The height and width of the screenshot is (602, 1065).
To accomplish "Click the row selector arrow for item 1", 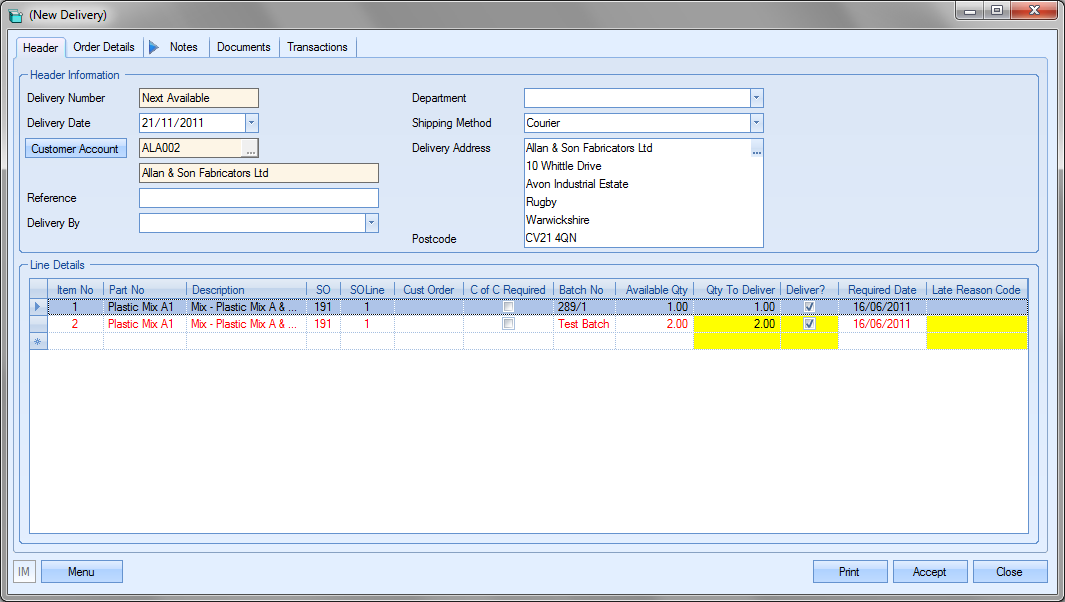I will (x=39, y=307).
